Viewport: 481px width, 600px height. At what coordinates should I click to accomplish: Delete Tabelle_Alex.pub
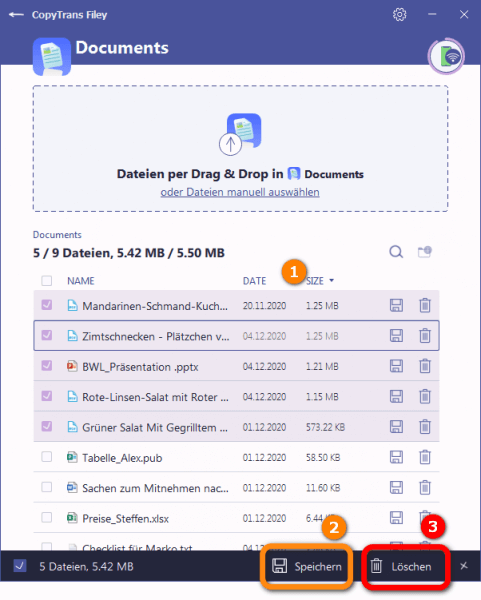click(x=425, y=457)
